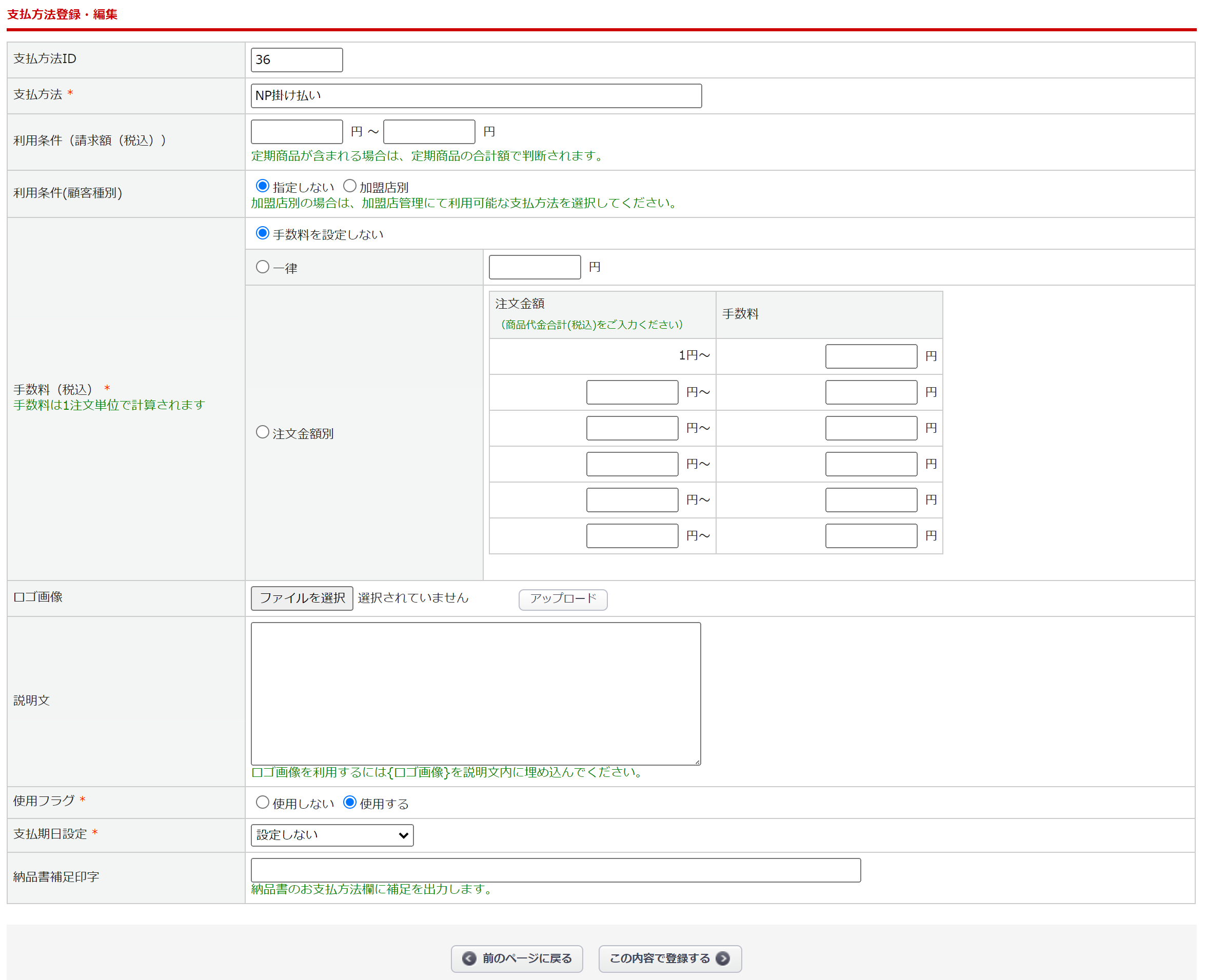Click the 説明文 text area

point(476,693)
